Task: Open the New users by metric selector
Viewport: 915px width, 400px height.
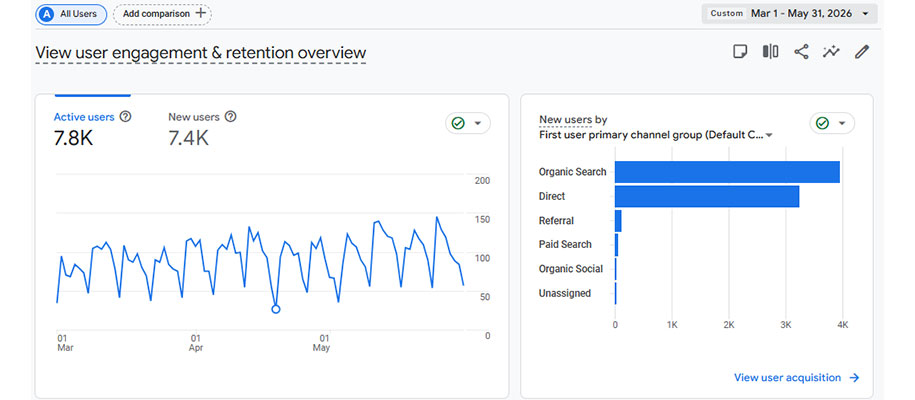Action: 573,120
